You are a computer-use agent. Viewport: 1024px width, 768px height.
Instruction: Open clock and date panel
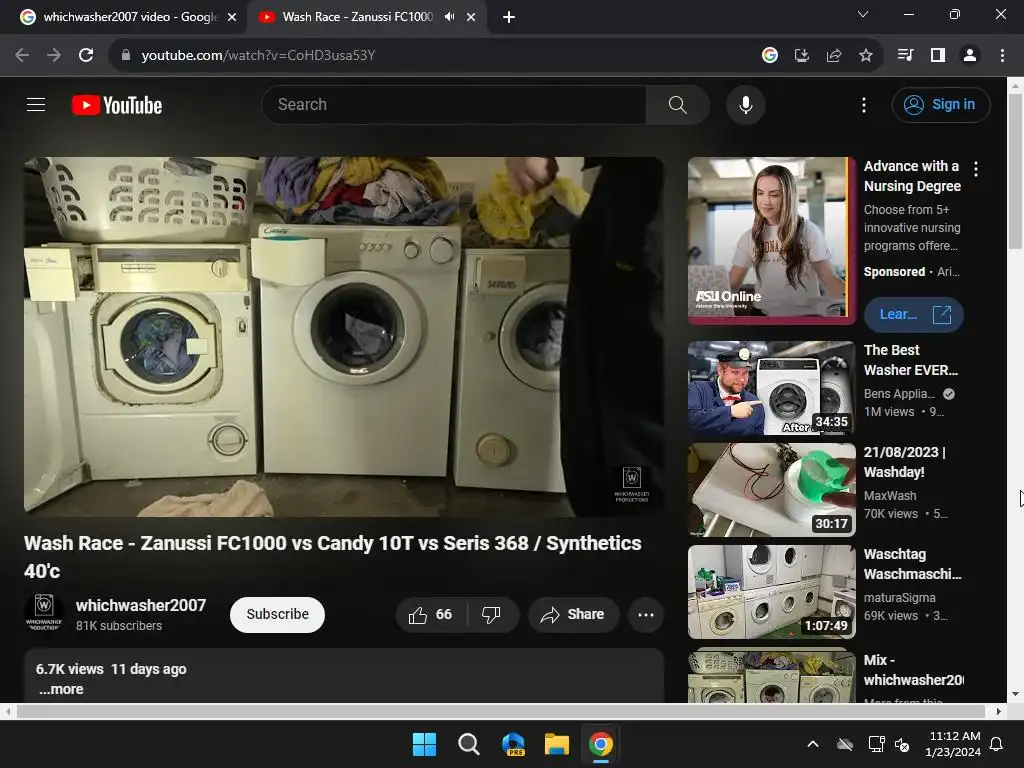(x=953, y=744)
